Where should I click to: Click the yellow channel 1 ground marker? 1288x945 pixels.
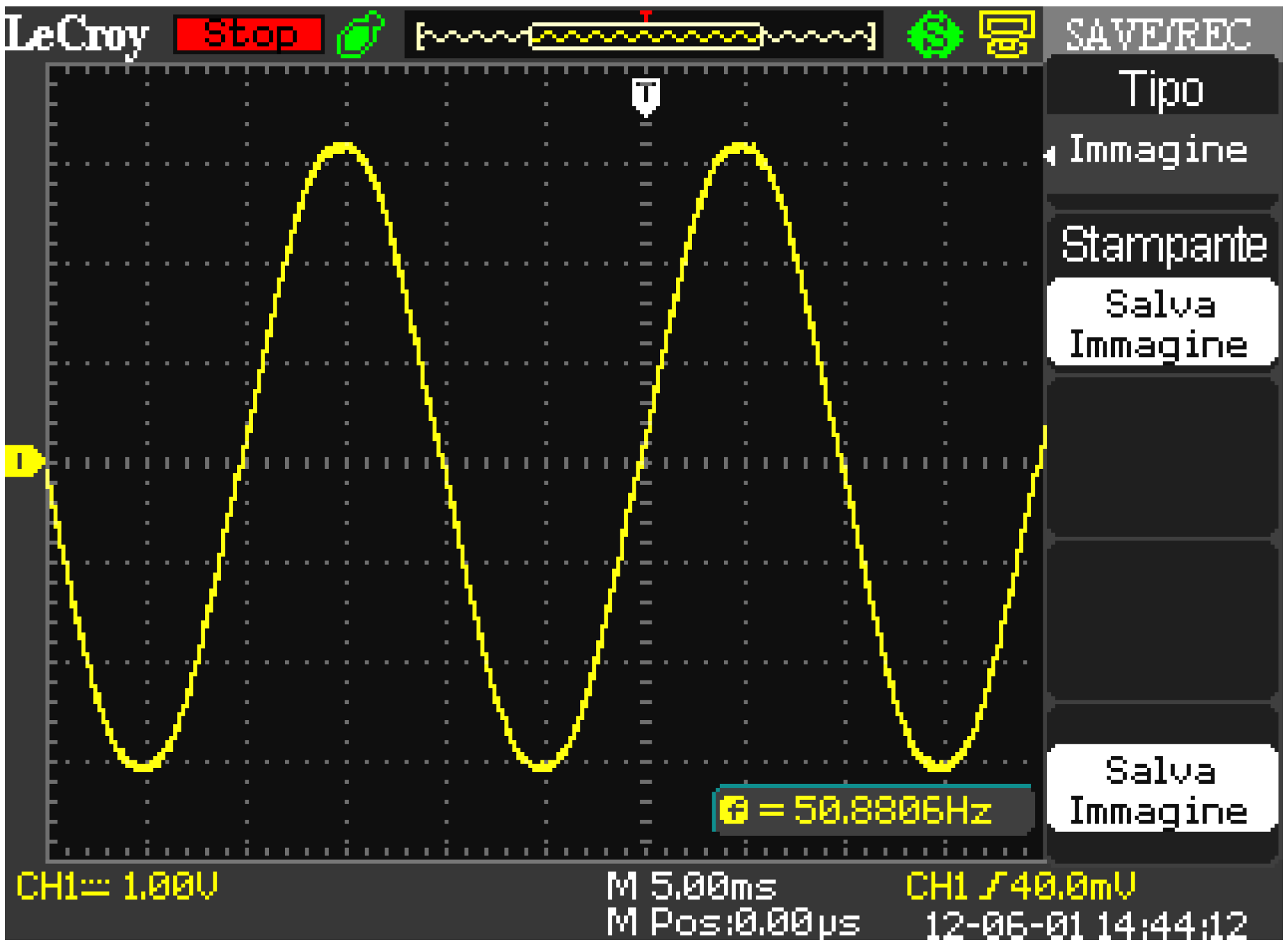23,461
